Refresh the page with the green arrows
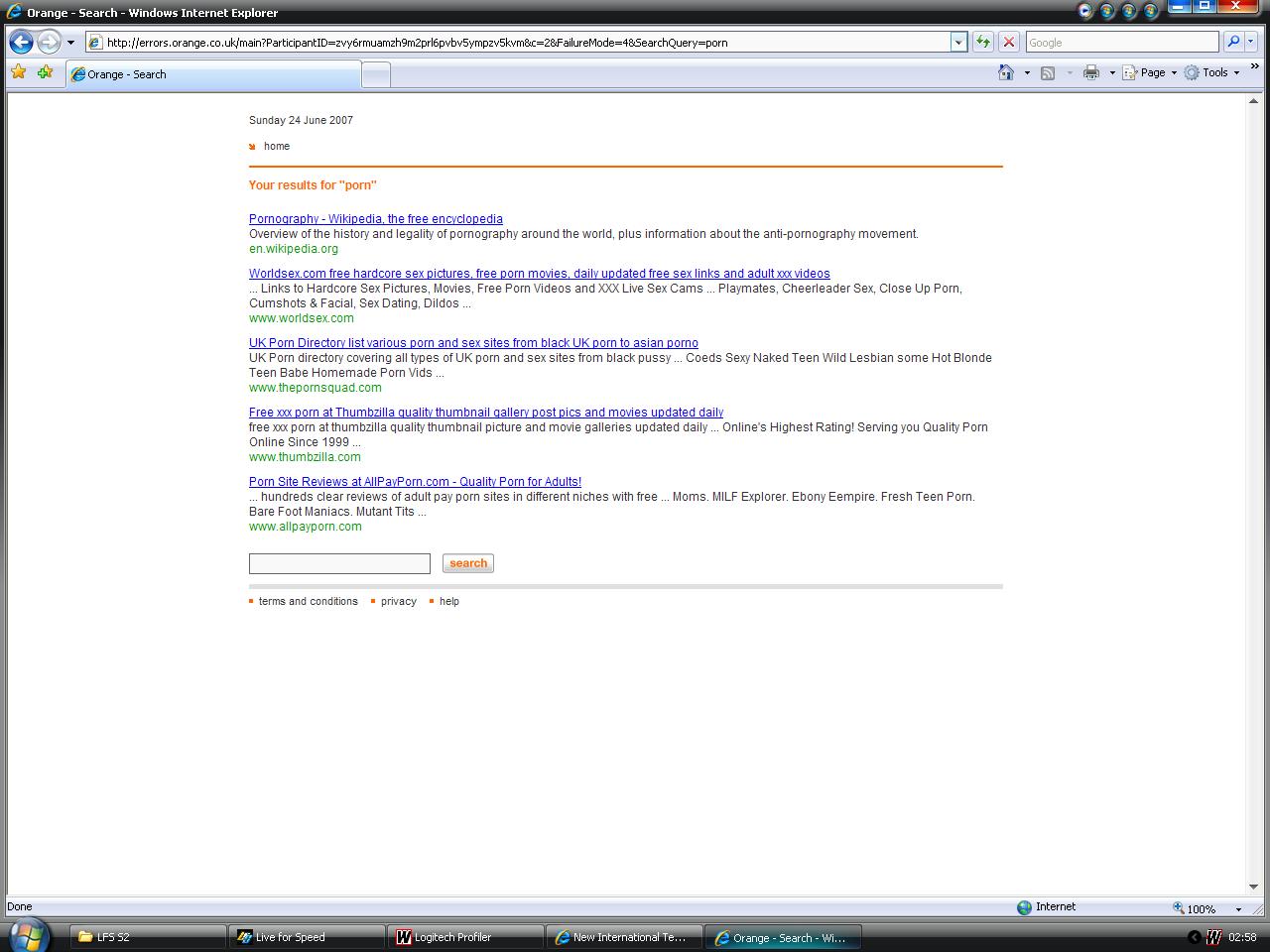Image resolution: width=1270 pixels, height=952 pixels. pos(982,42)
